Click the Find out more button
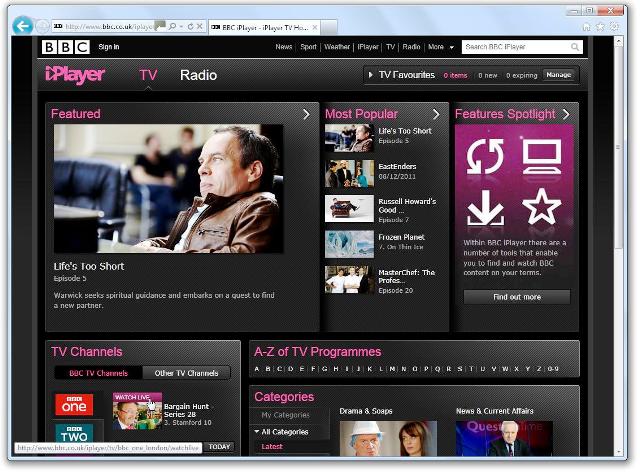640x472 pixels. pos(517,297)
